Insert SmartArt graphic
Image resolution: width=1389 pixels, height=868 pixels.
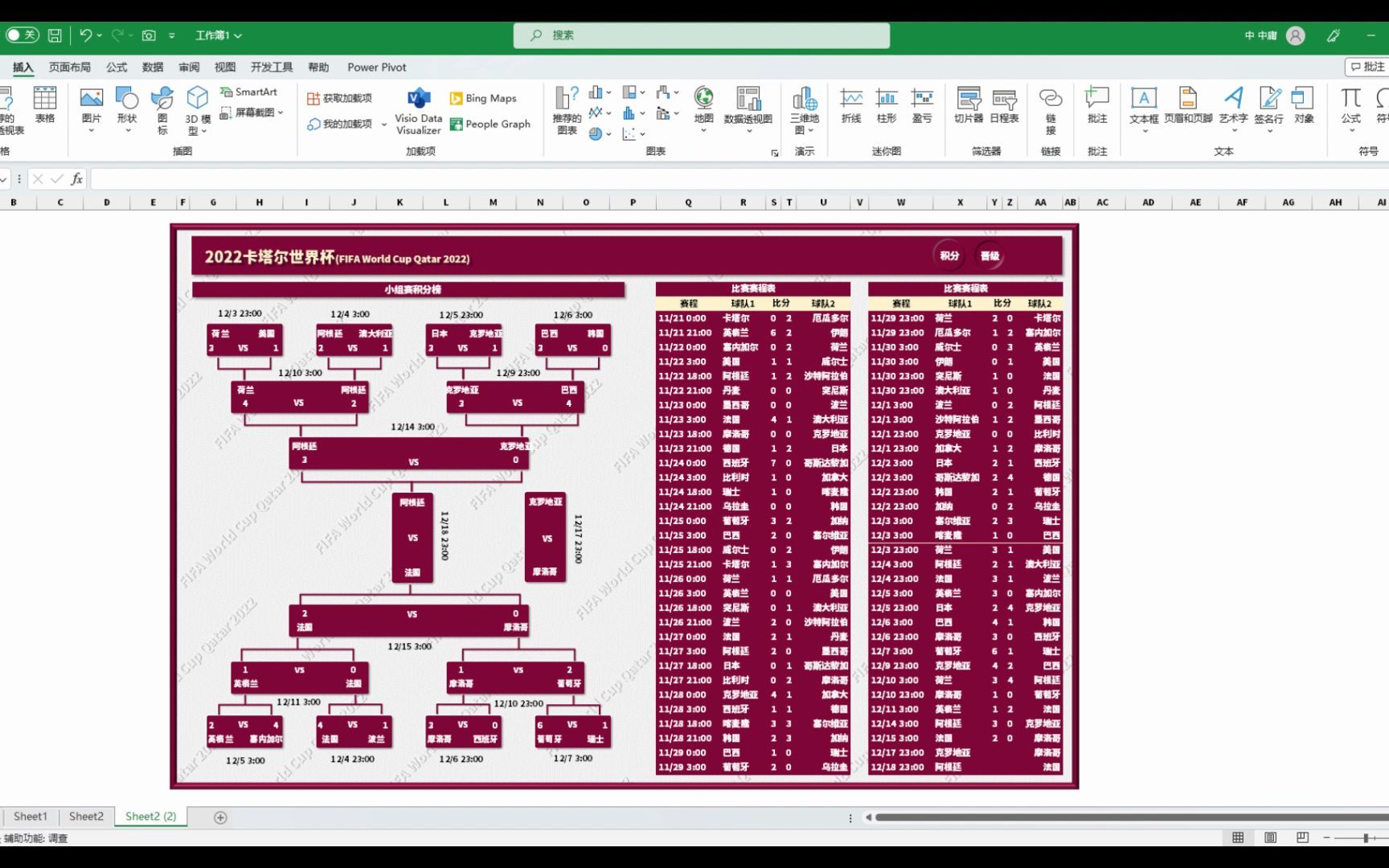click(248, 92)
